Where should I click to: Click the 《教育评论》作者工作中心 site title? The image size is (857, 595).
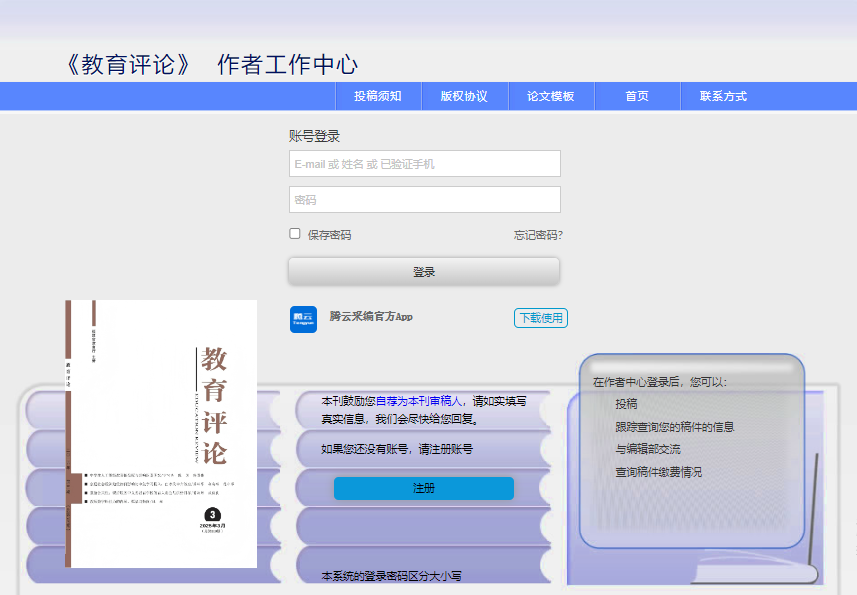pos(212,64)
